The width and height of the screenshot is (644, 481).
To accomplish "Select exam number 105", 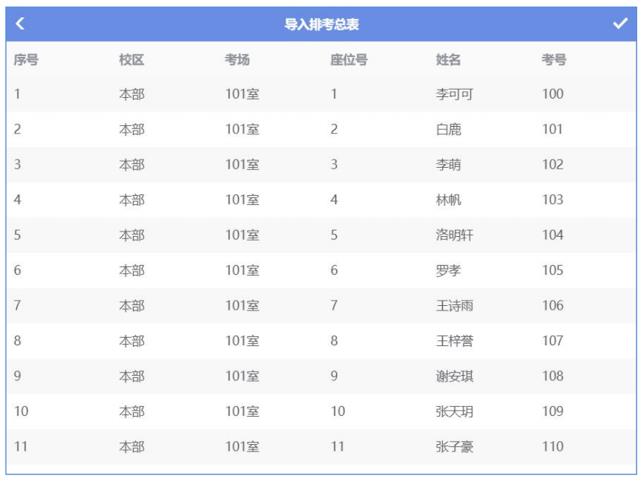I will point(553,271).
